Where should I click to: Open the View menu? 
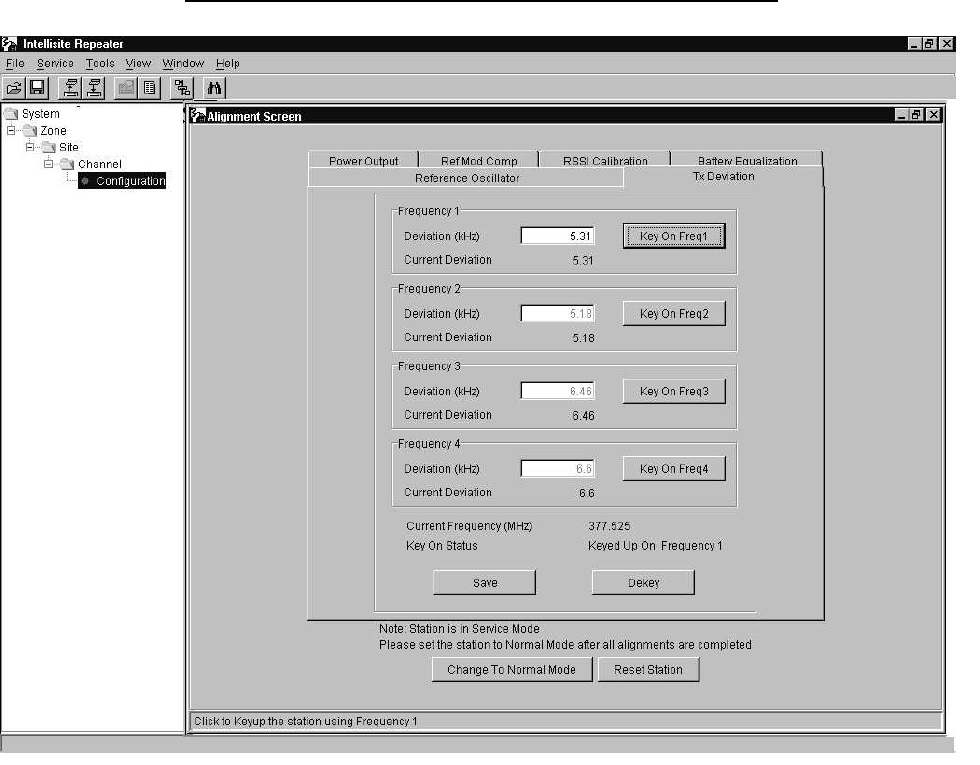[x=138, y=63]
